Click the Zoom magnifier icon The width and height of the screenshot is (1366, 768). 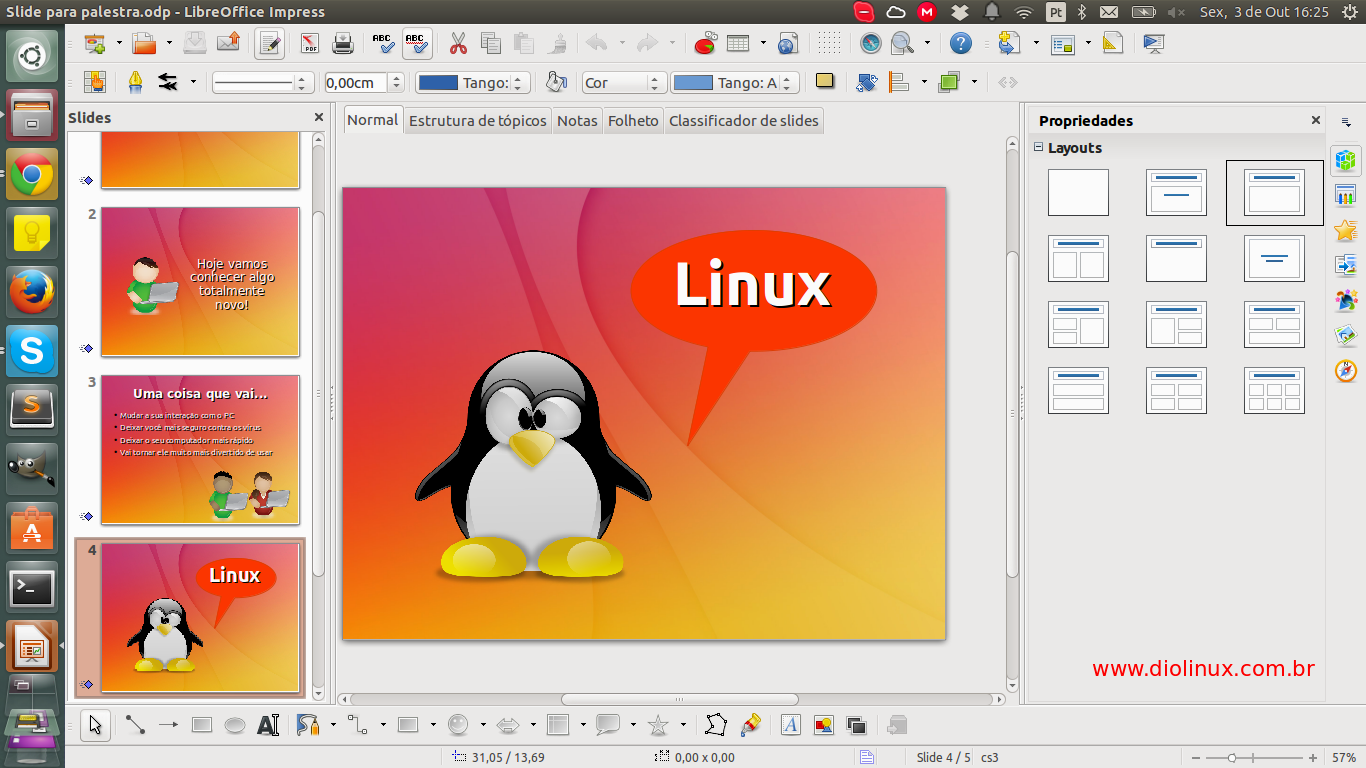[902, 43]
